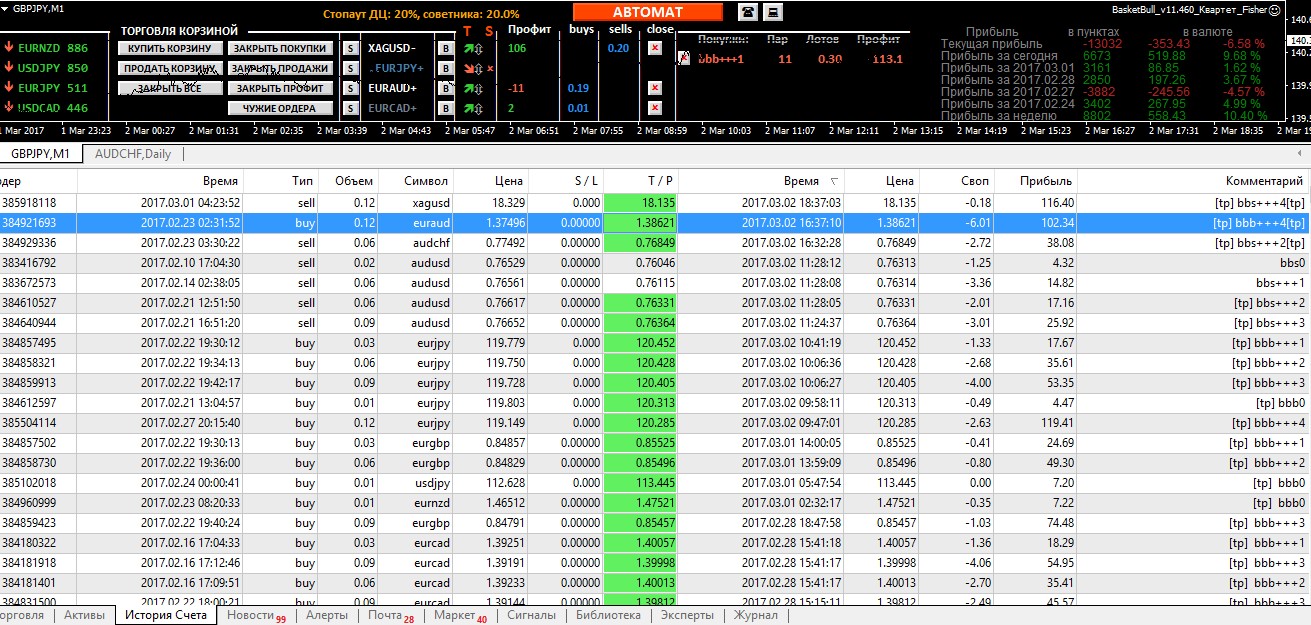The width and height of the screenshot is (1311, 625).
Task: Click the ЗАКРЫТЬ ПОКУПКИ button
Action: click(x=280, y=48)
